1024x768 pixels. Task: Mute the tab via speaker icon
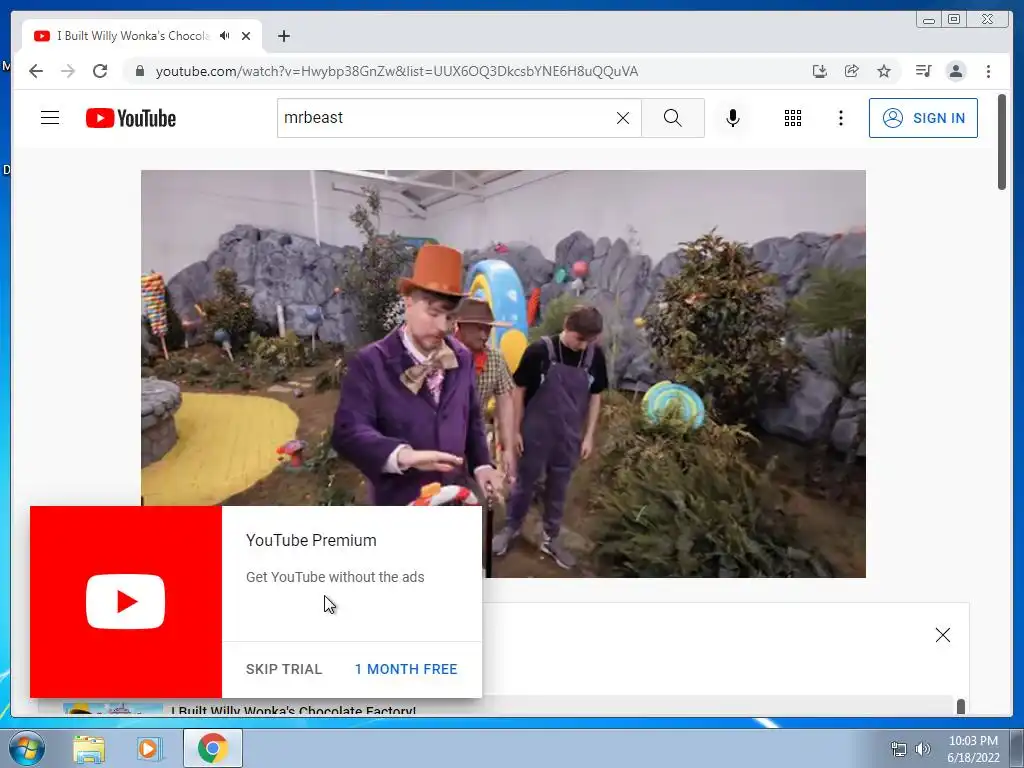pyautogui.click(x=225, y=36)
